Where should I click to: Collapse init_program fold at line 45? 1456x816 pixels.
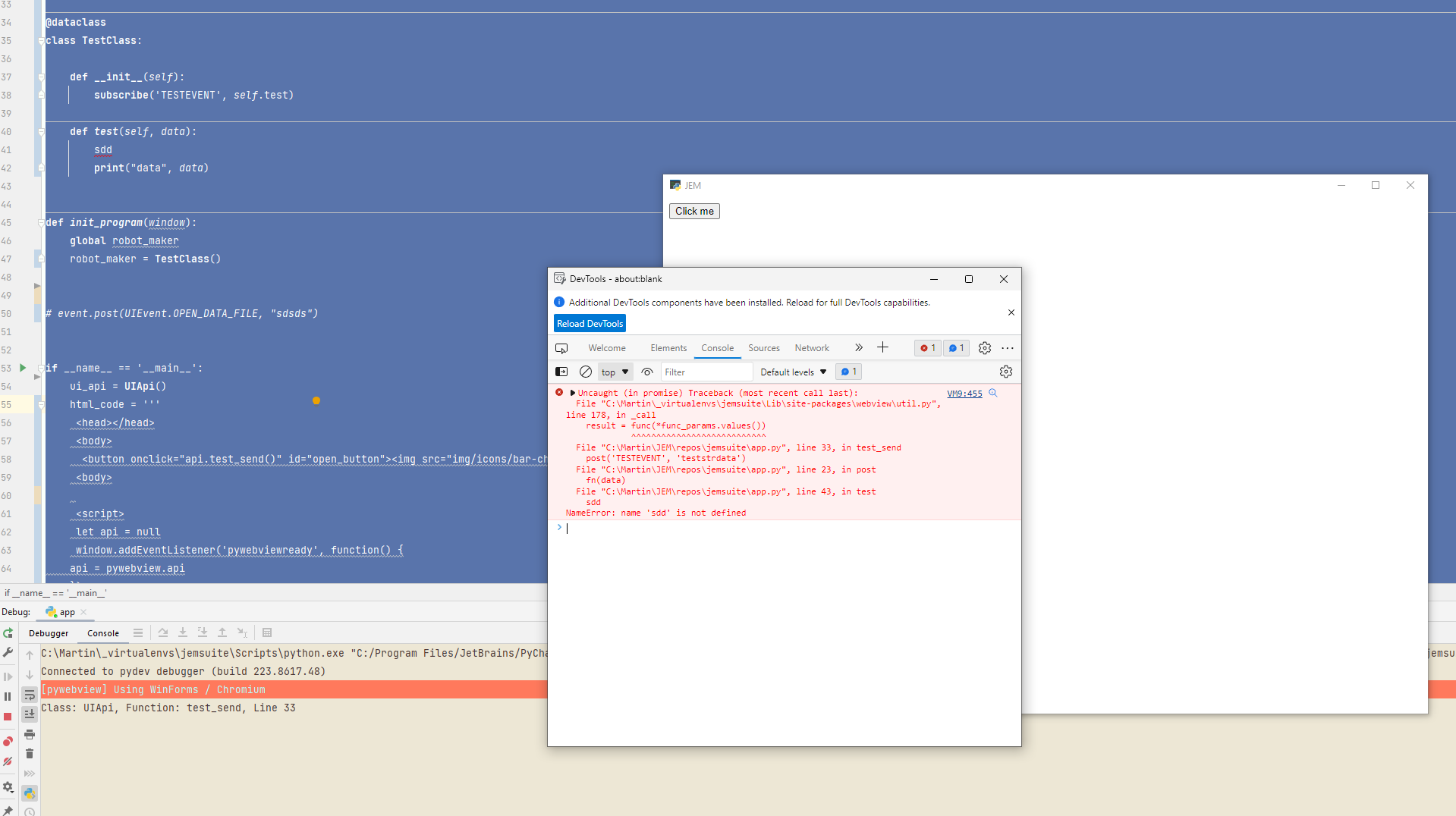point(41,223)
